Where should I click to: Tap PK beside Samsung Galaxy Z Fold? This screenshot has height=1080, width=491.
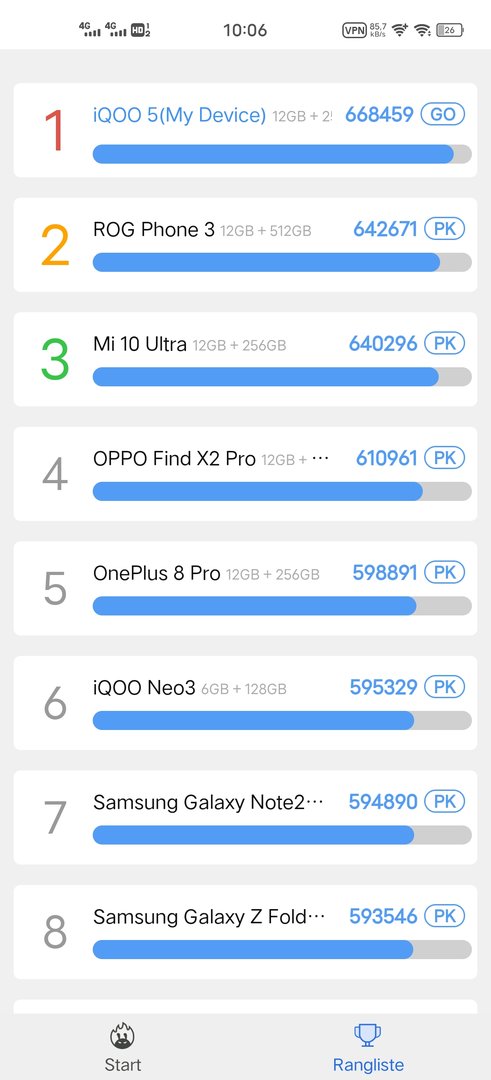[445, 916]
